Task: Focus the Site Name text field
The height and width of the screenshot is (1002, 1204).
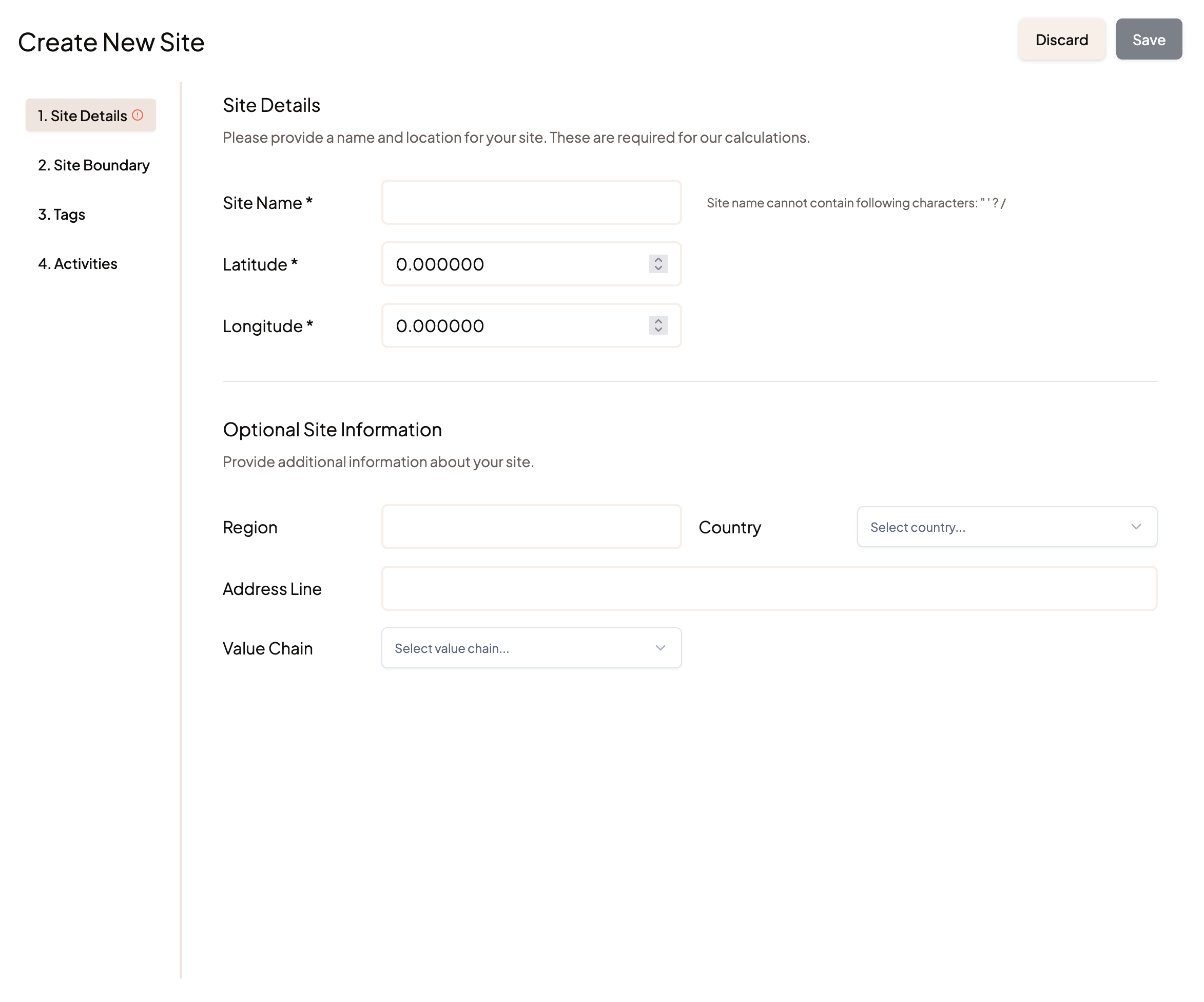Action: 531,202
